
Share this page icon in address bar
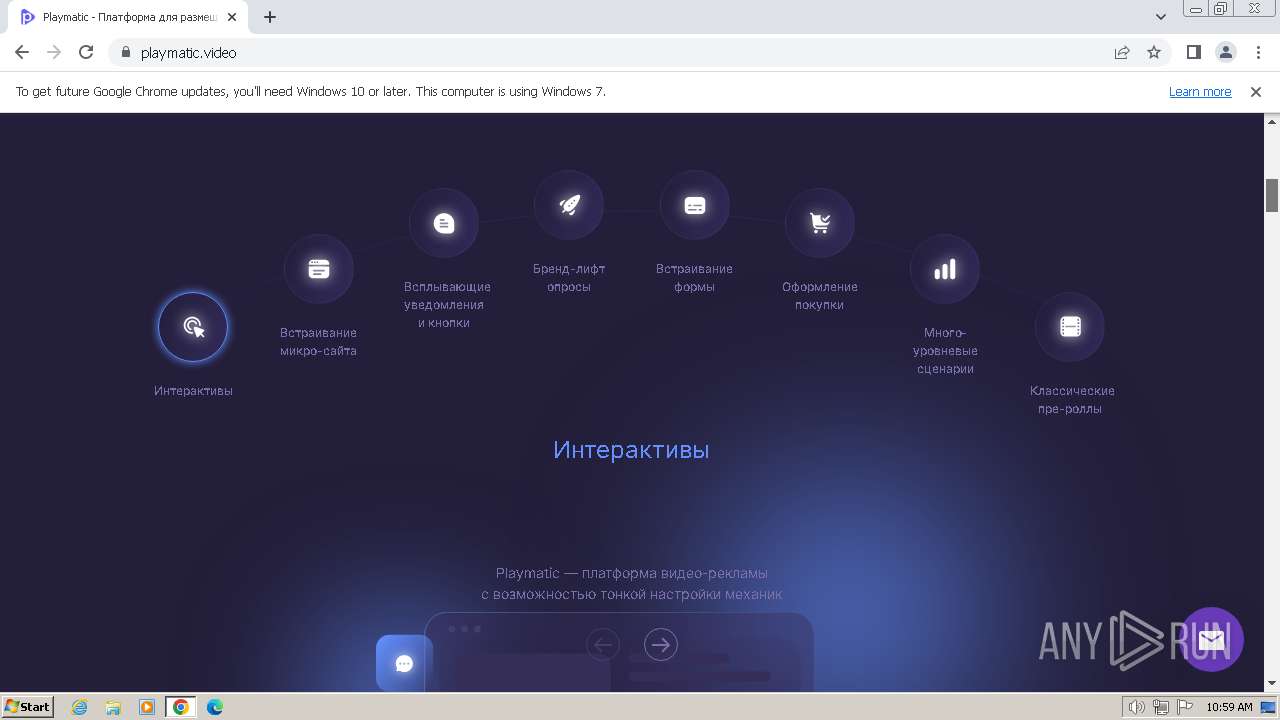pos(1122,52)
